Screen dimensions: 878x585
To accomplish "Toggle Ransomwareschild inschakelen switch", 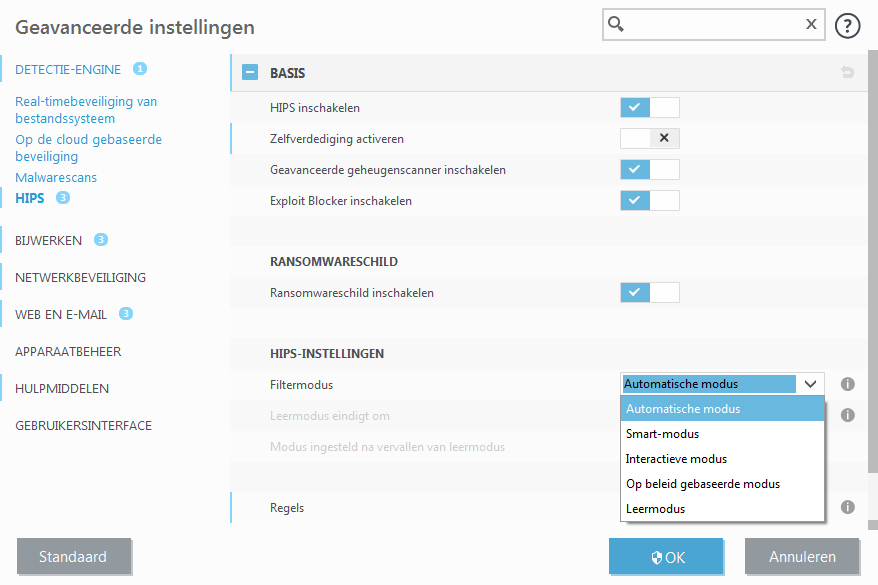I will (649, 293).
